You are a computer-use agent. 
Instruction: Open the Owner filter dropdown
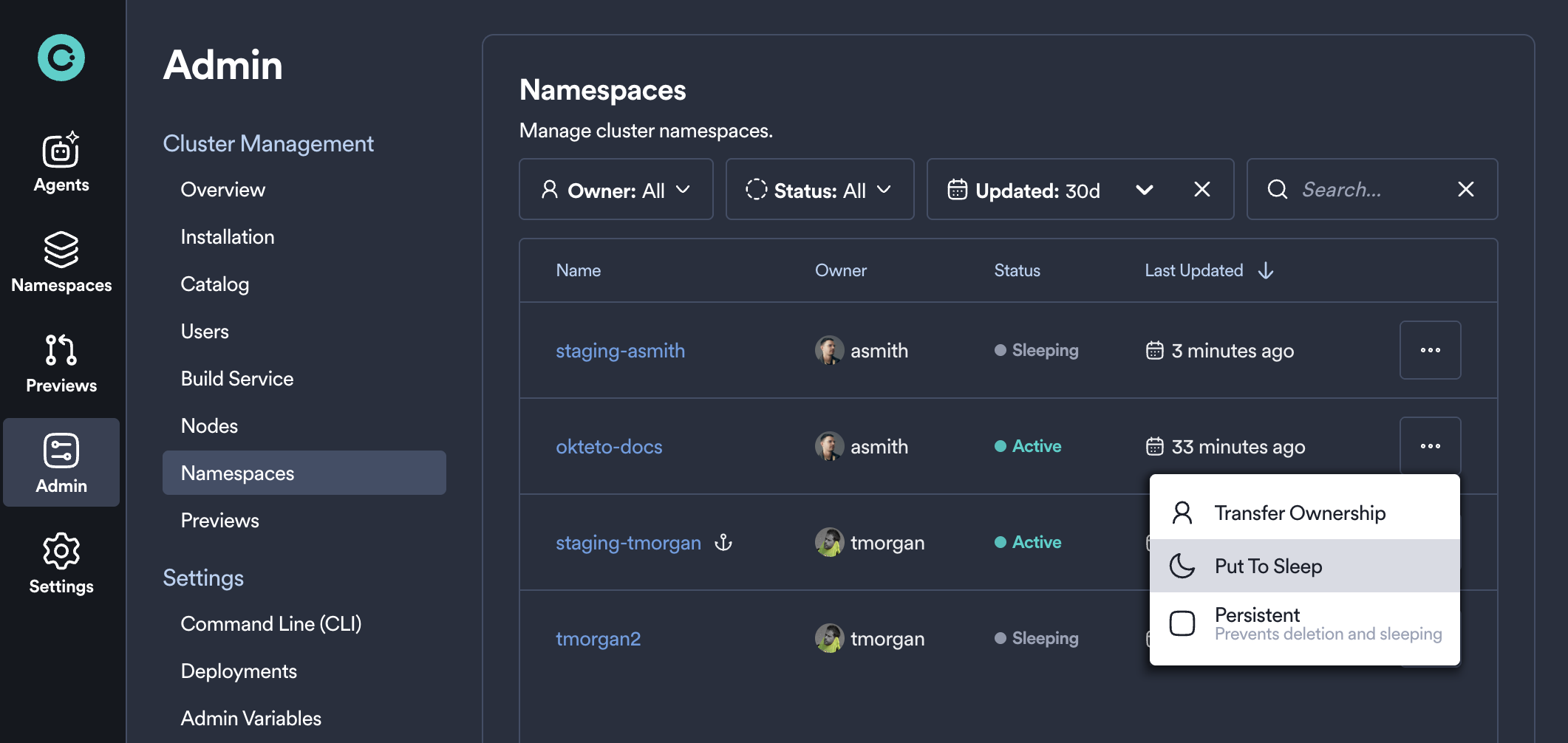[616, 190]
